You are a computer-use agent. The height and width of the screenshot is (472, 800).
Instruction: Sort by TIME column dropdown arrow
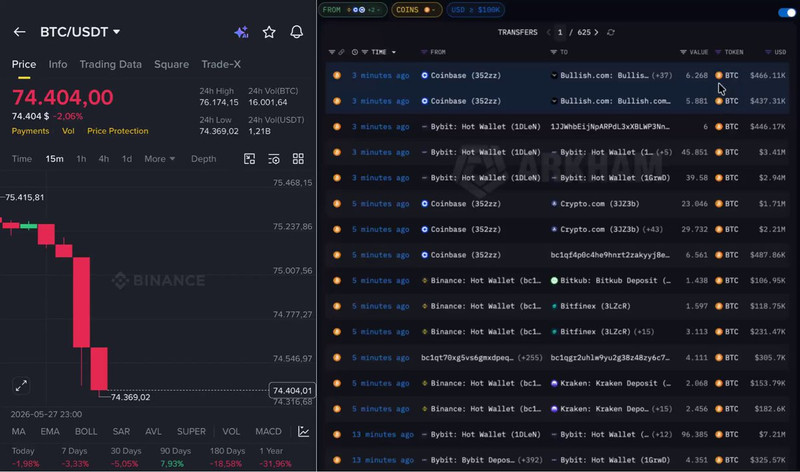click(x=393, y=53)
